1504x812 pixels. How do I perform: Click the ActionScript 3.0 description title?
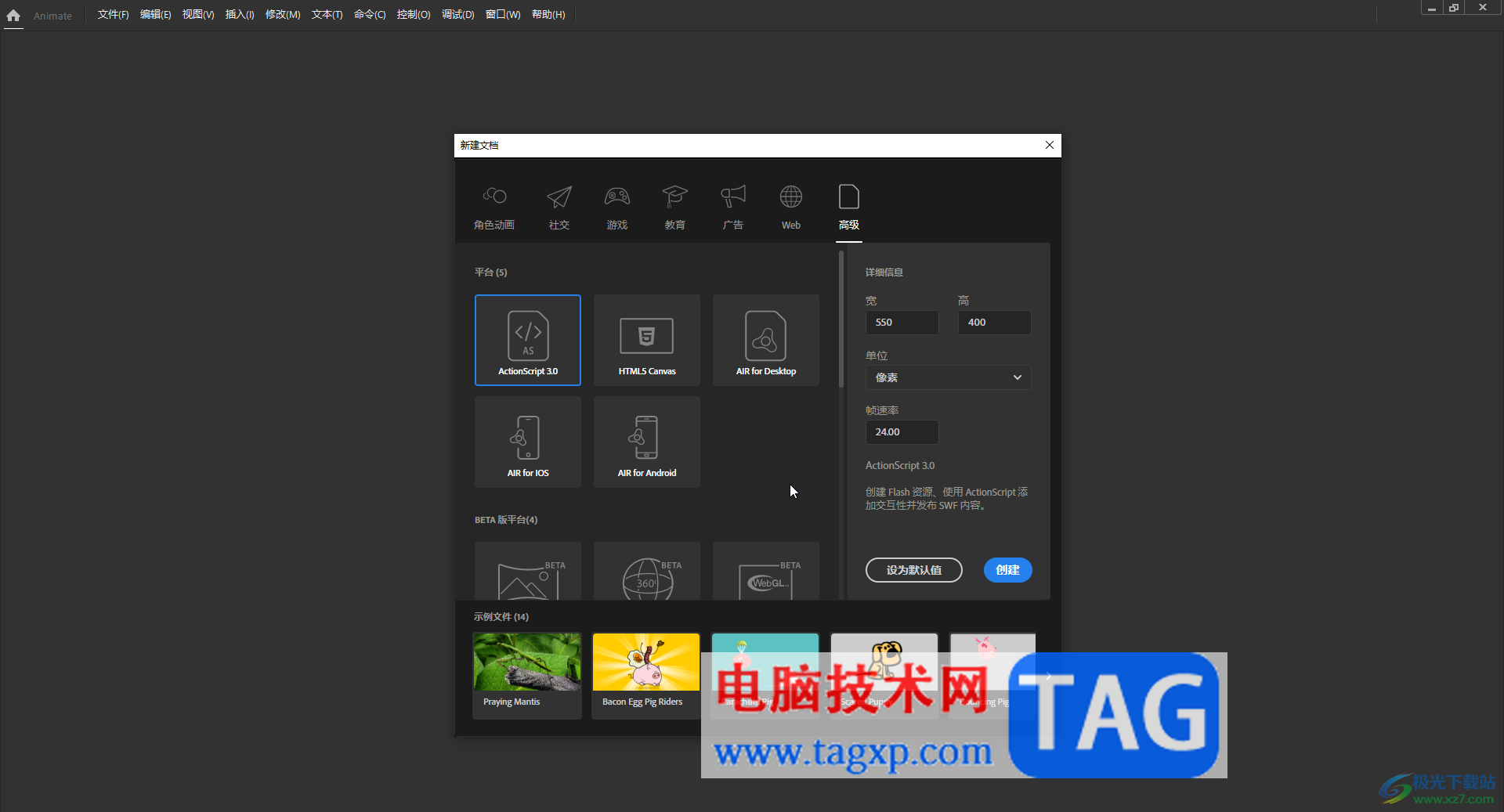[900, 465]
